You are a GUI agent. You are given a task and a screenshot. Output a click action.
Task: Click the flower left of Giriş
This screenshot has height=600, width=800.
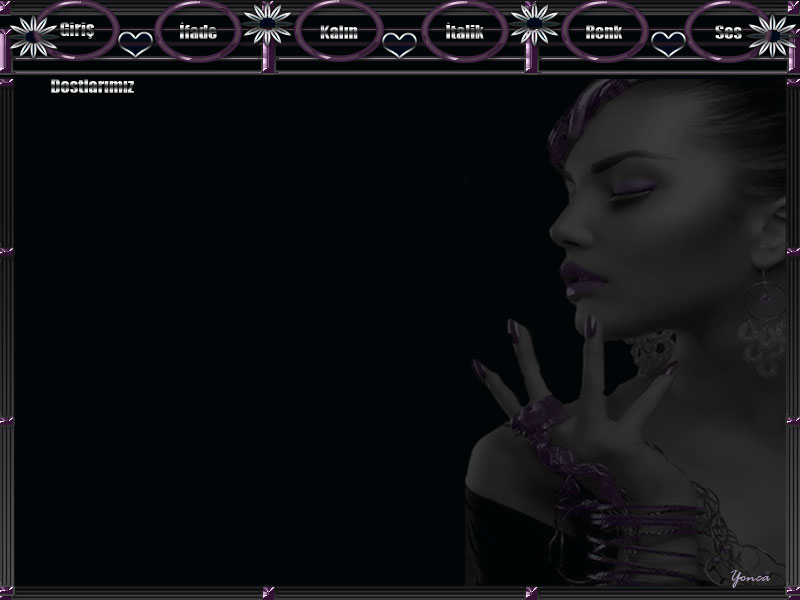32,36
